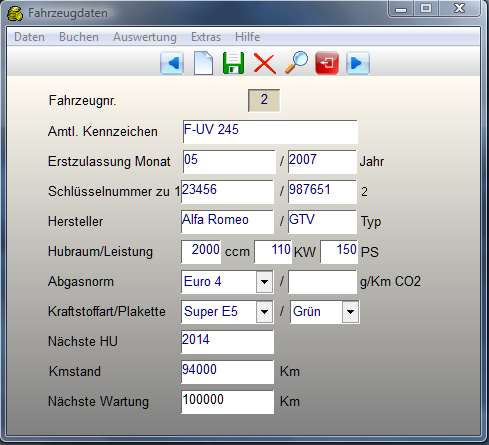
Task: Select the Kmstand field showing 94000
Action: click(x=228, y=372)
